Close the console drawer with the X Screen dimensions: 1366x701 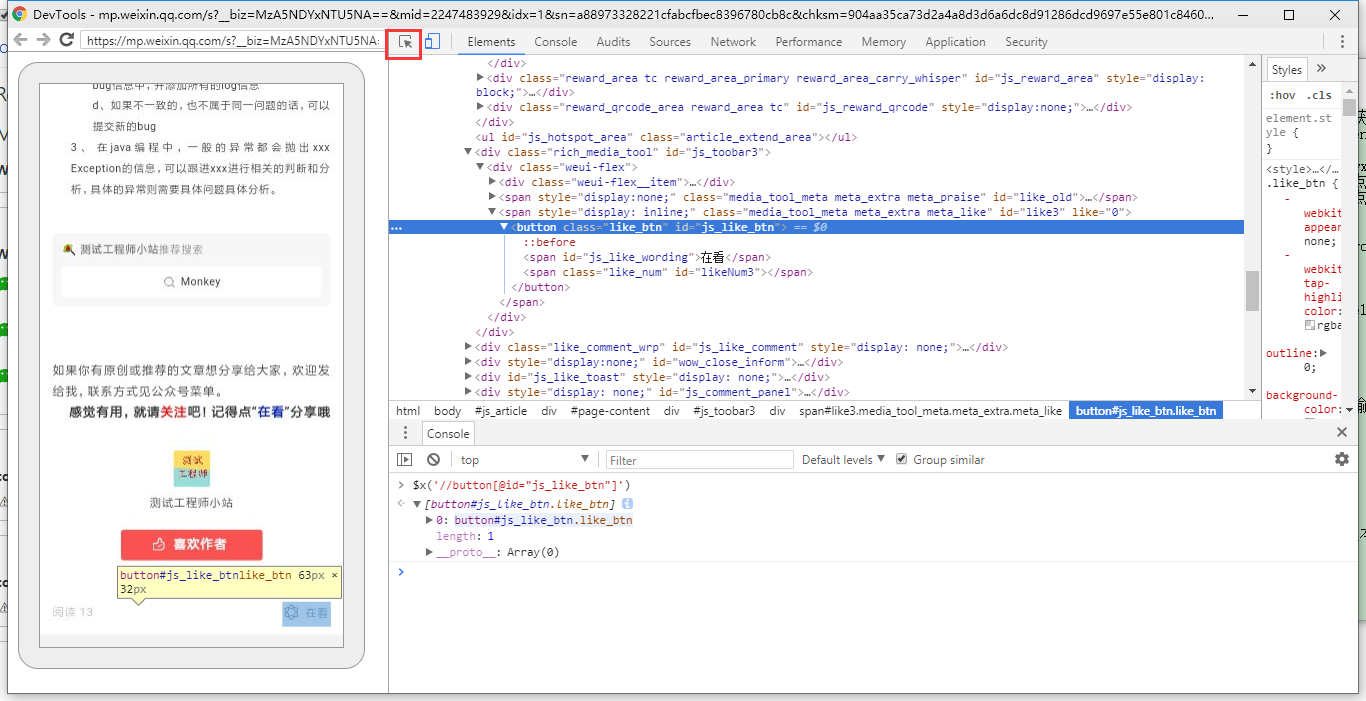[x=1342, y=433]
